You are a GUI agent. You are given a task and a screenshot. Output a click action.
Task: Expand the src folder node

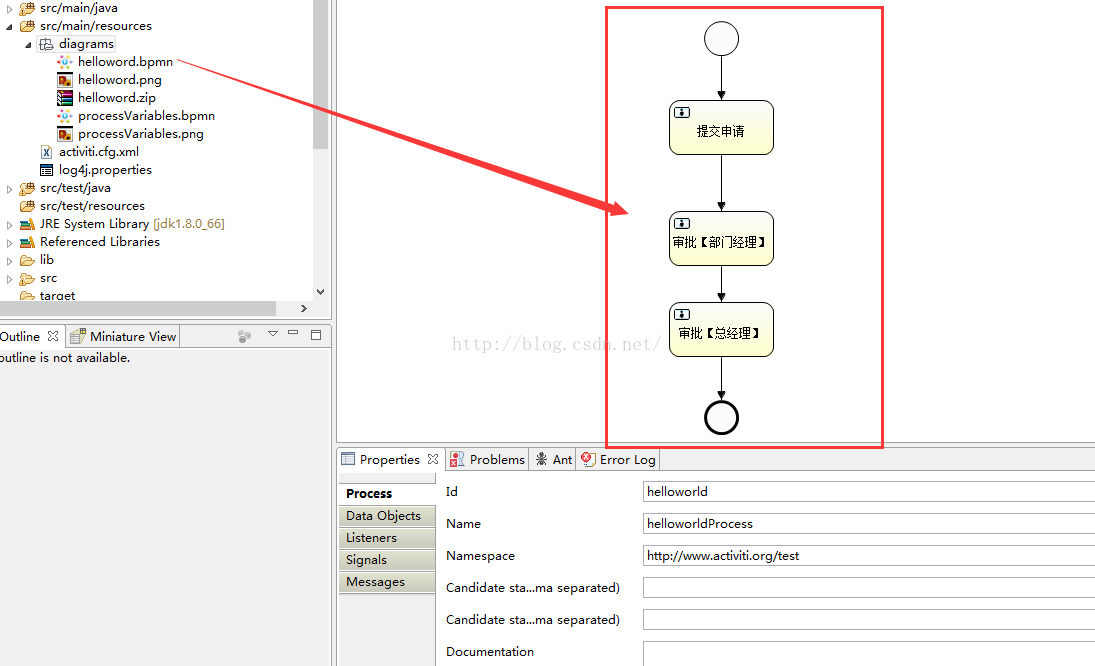tap(9, 279)
